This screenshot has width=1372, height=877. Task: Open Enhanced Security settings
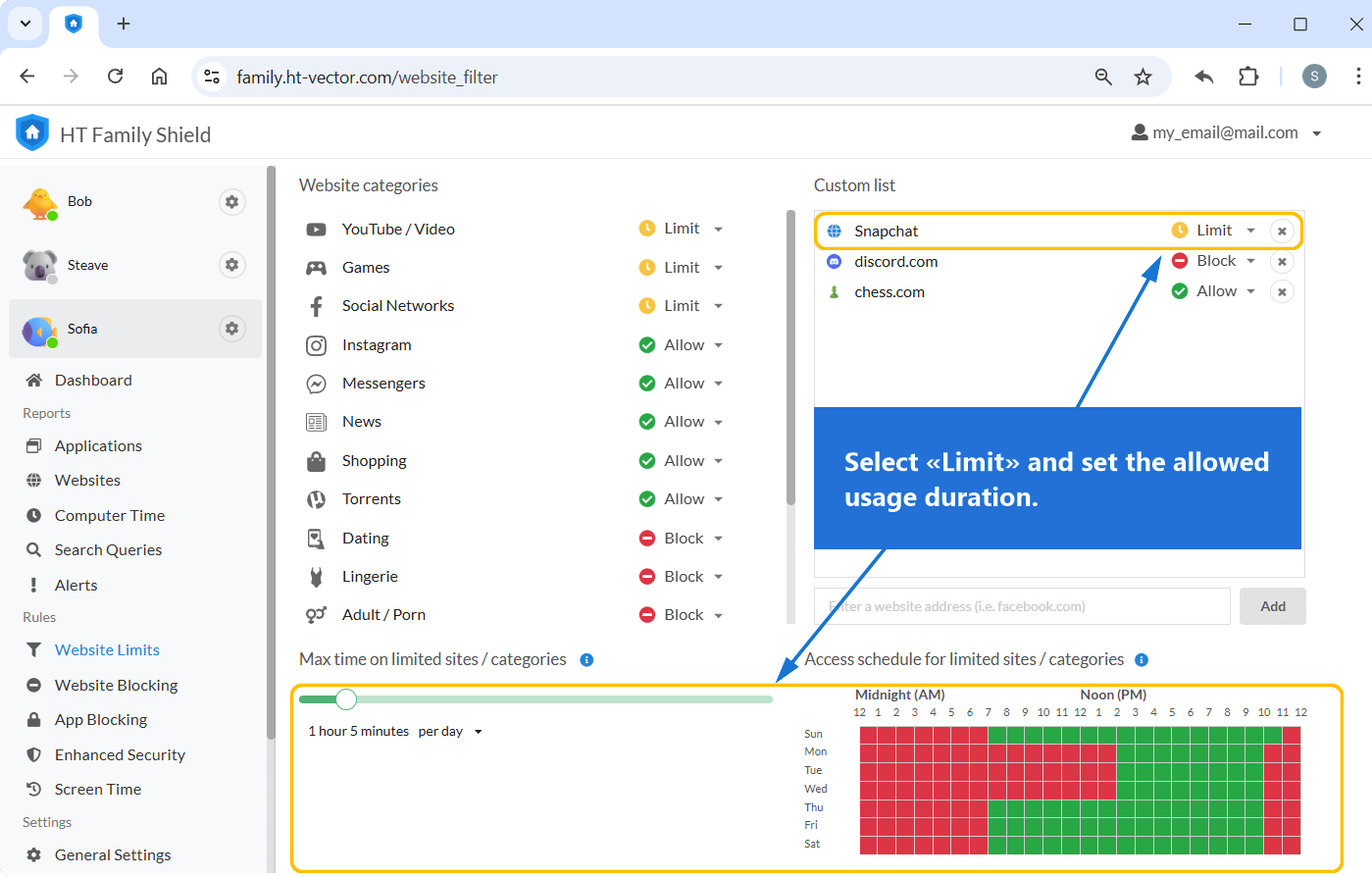click(120, 755)
